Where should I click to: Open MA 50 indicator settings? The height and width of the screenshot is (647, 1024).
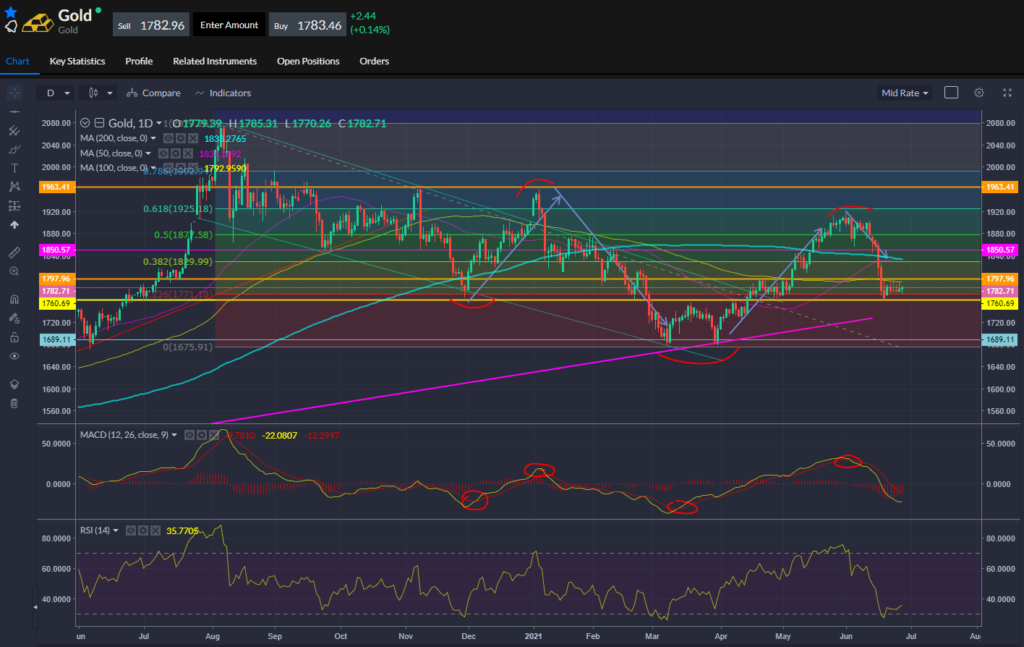[x=176, y=153]
